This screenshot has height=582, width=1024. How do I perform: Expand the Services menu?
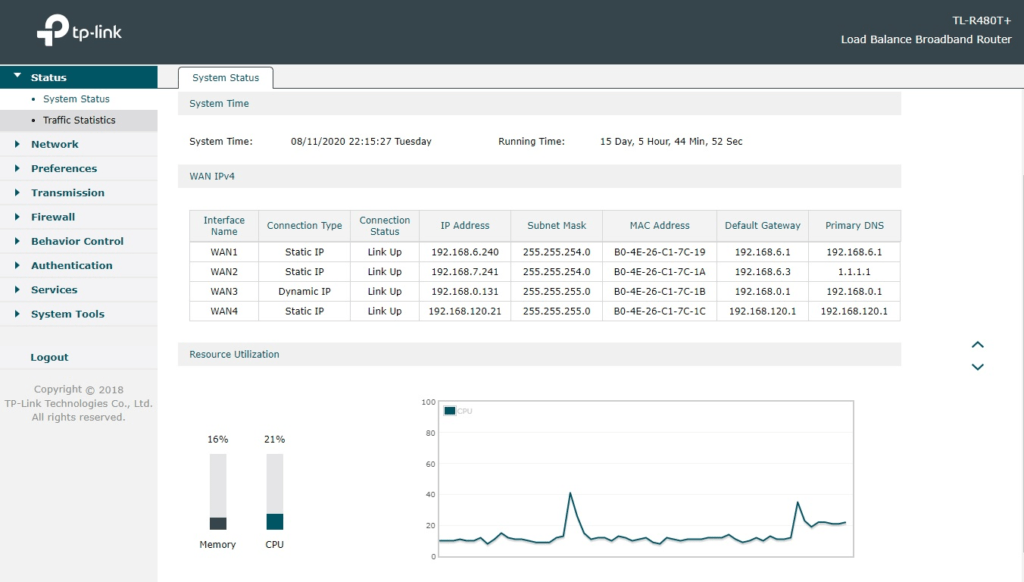coord(54,290)
